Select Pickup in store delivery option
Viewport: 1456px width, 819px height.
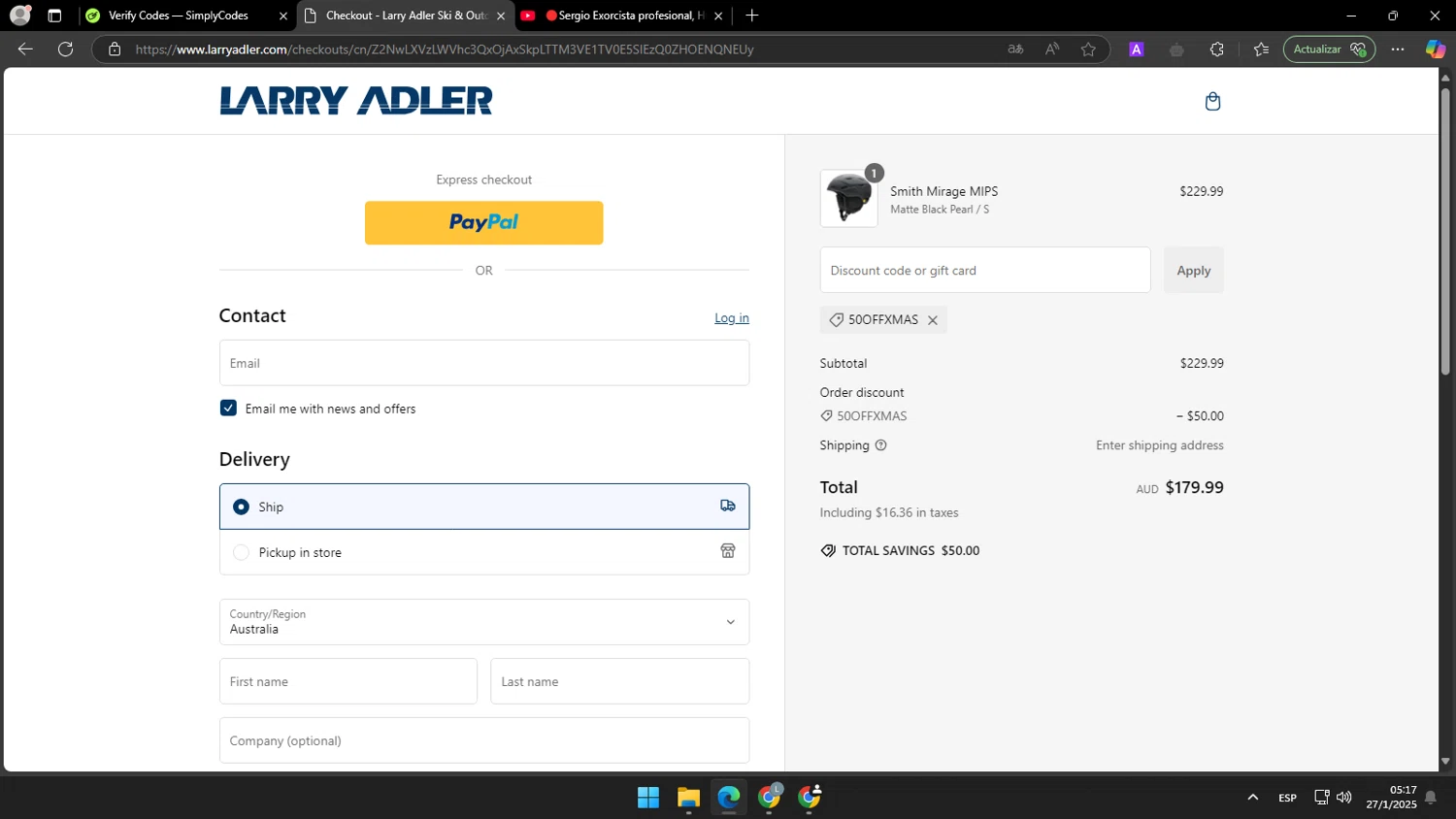tap(484, 552)
